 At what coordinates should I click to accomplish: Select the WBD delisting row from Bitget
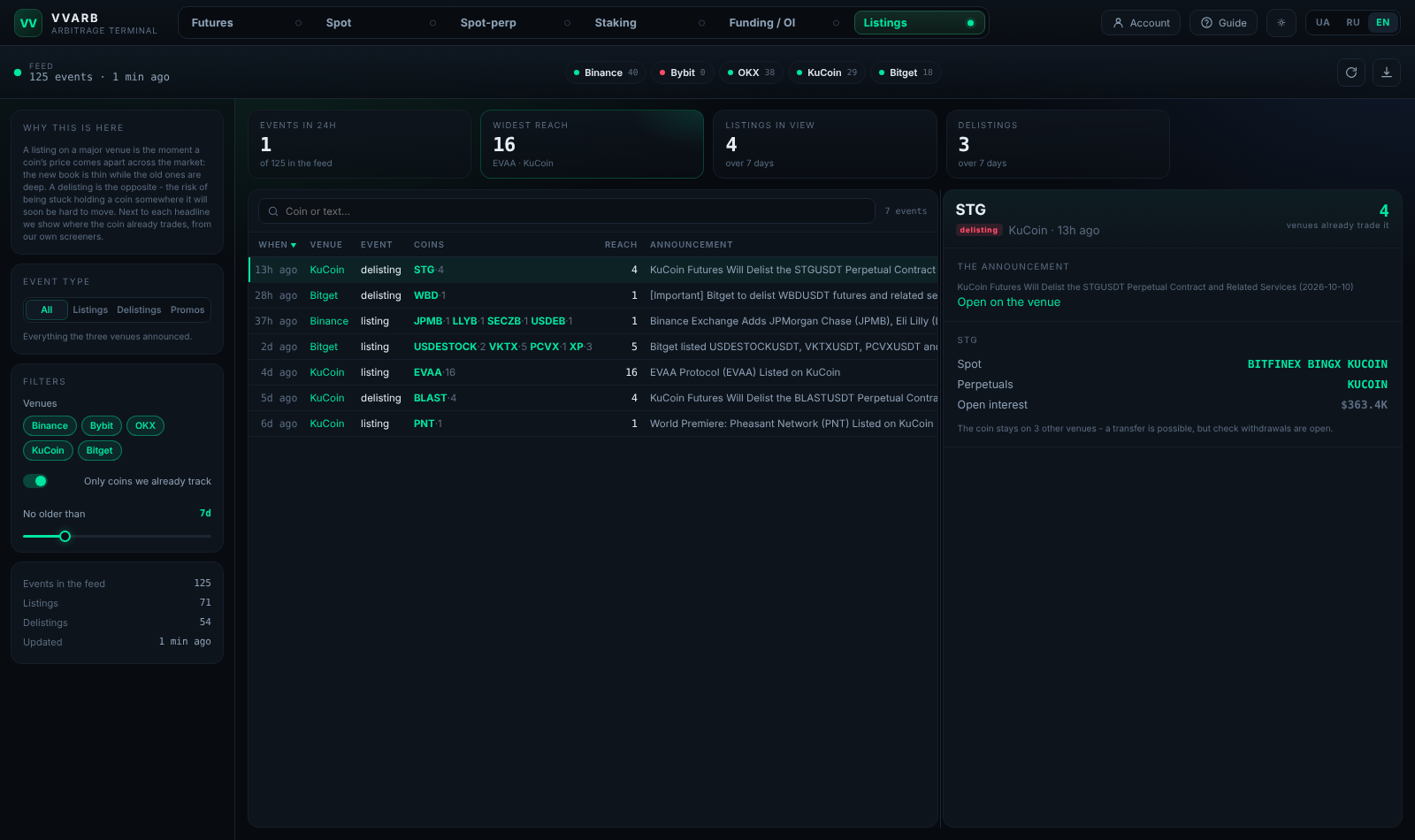[593, 295]
